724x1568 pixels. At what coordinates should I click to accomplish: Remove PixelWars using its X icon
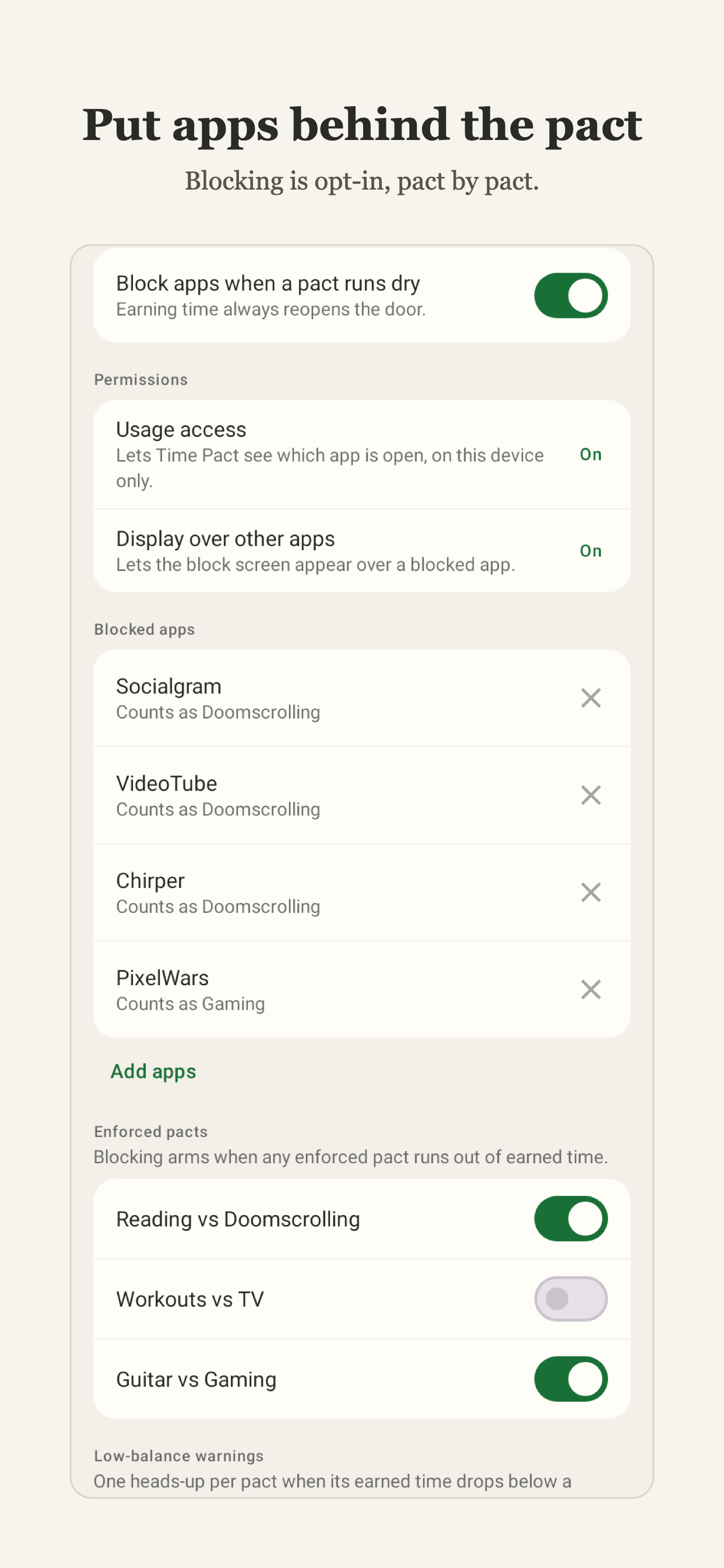click(590, 990)
